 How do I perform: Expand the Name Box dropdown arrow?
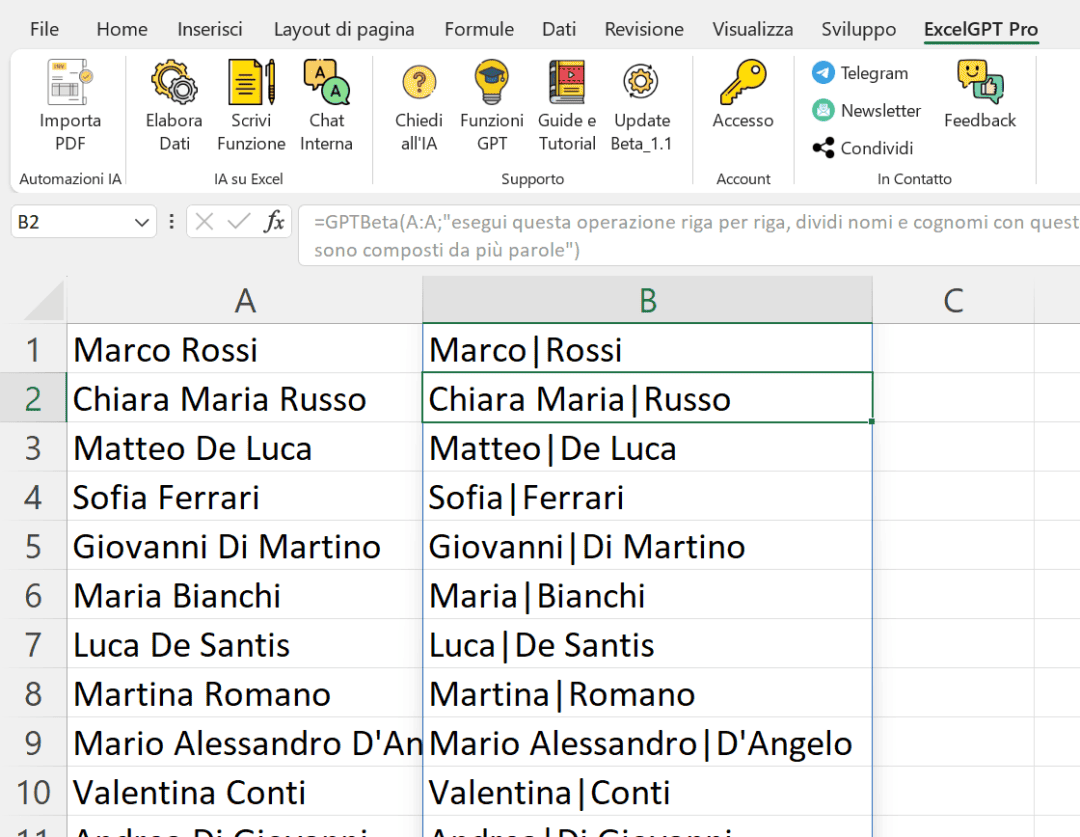pos(140,222)
